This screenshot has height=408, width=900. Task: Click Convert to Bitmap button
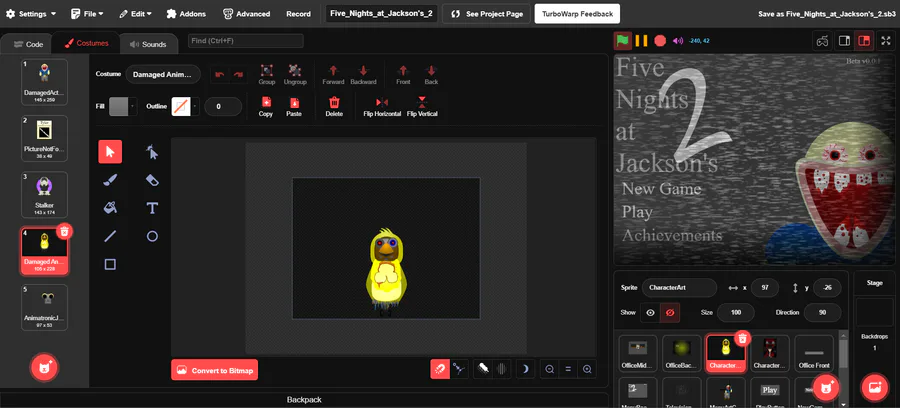tap(215, 370)
